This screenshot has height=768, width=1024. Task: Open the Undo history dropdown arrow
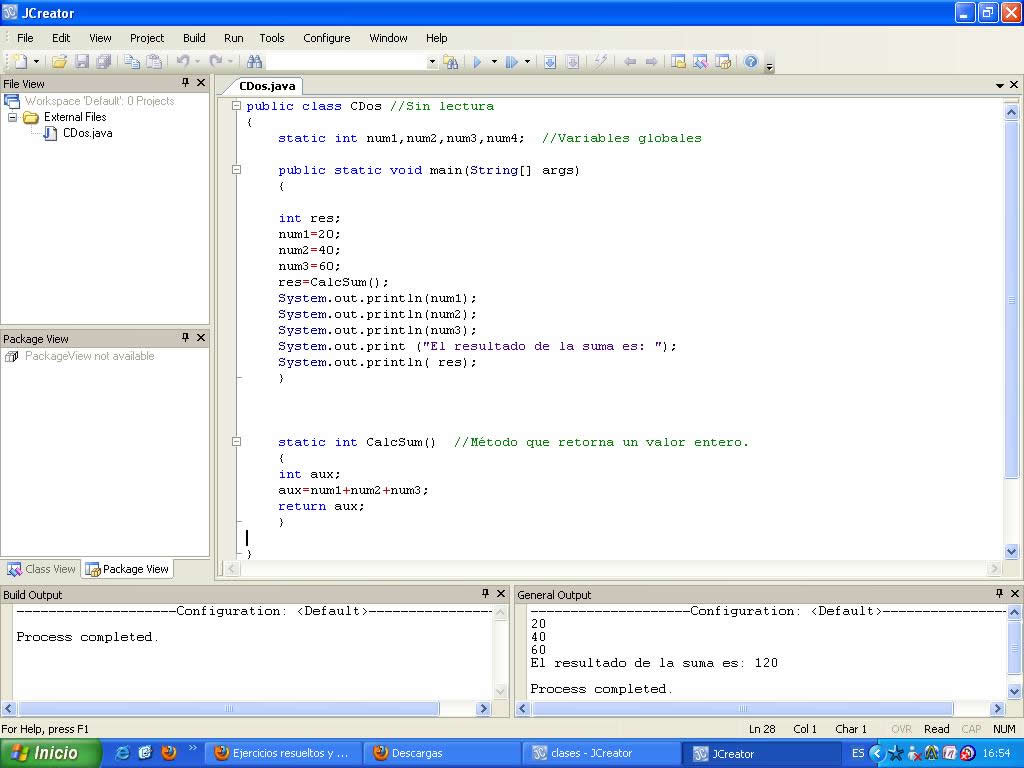coord(198,62)
